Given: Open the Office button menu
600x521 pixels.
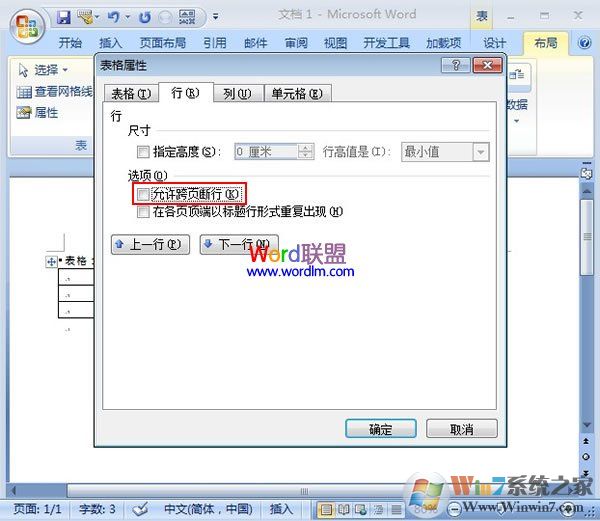Looking at the screenshot, I should [x=27, y=26].
